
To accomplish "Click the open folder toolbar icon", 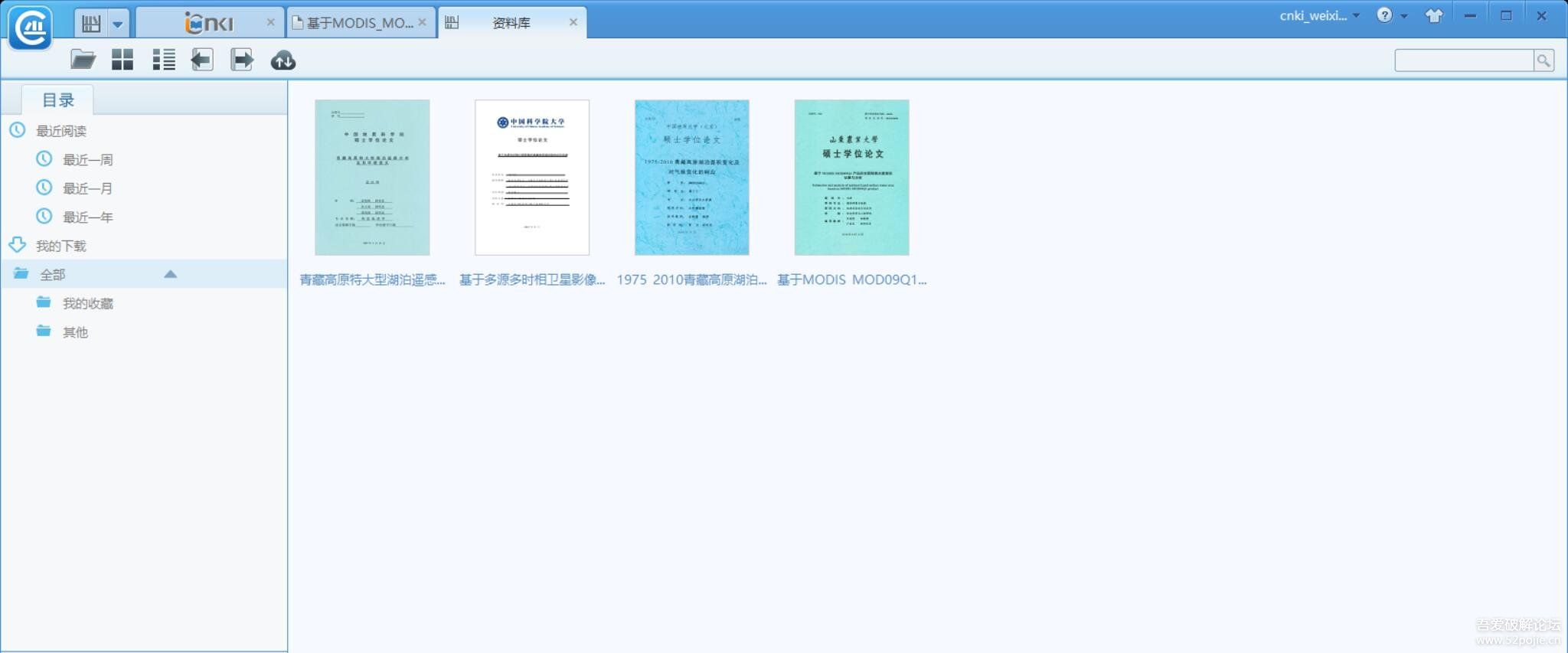I will coord(83,60).
